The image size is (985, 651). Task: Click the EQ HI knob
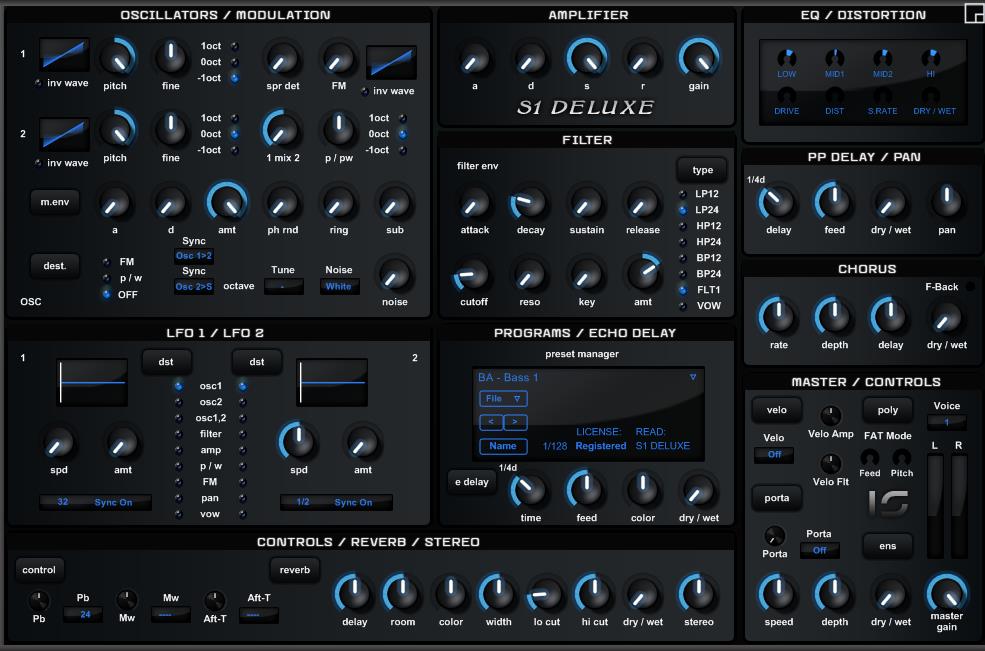930,58
